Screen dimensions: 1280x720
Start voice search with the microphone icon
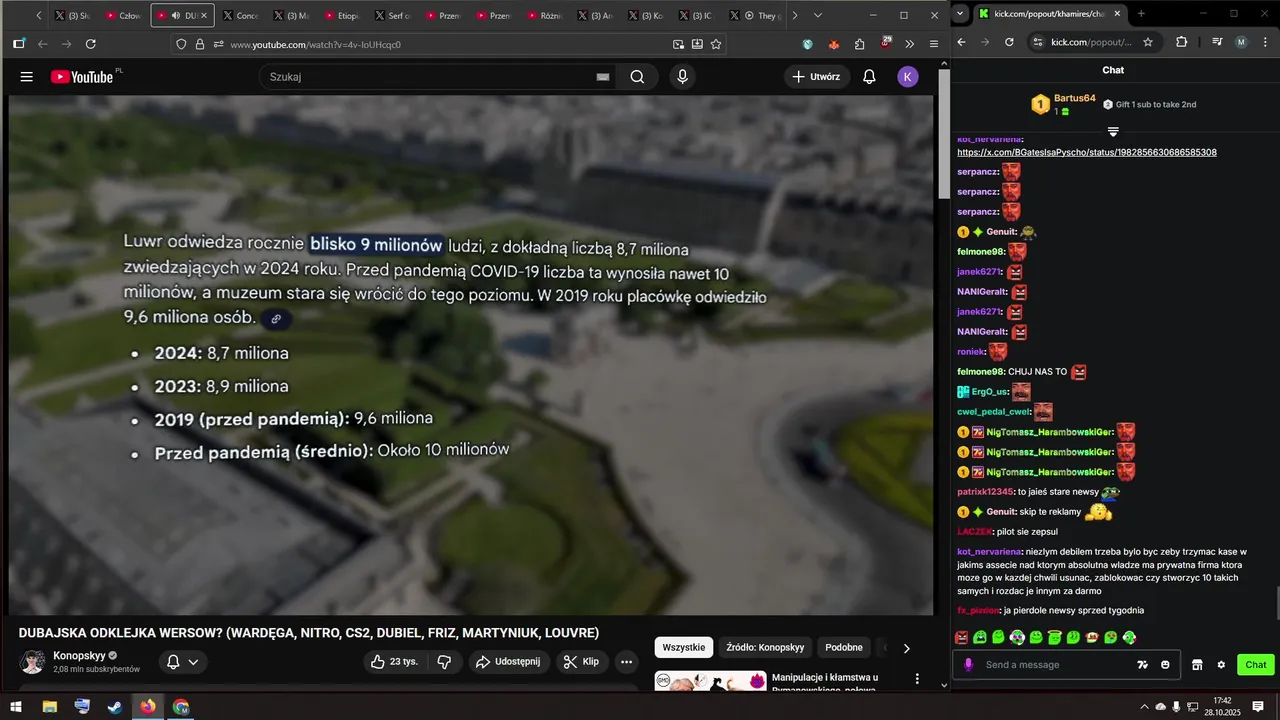pos(682,77)
